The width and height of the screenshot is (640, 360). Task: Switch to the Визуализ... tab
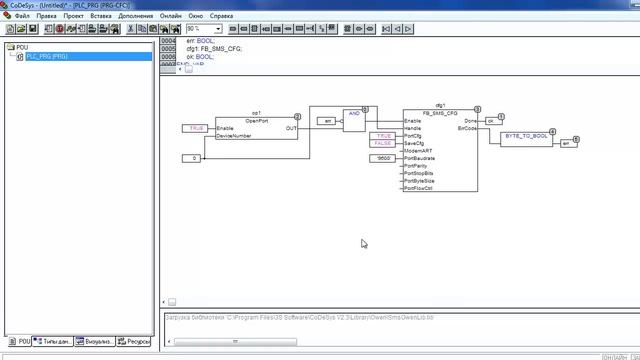(95, 341)
